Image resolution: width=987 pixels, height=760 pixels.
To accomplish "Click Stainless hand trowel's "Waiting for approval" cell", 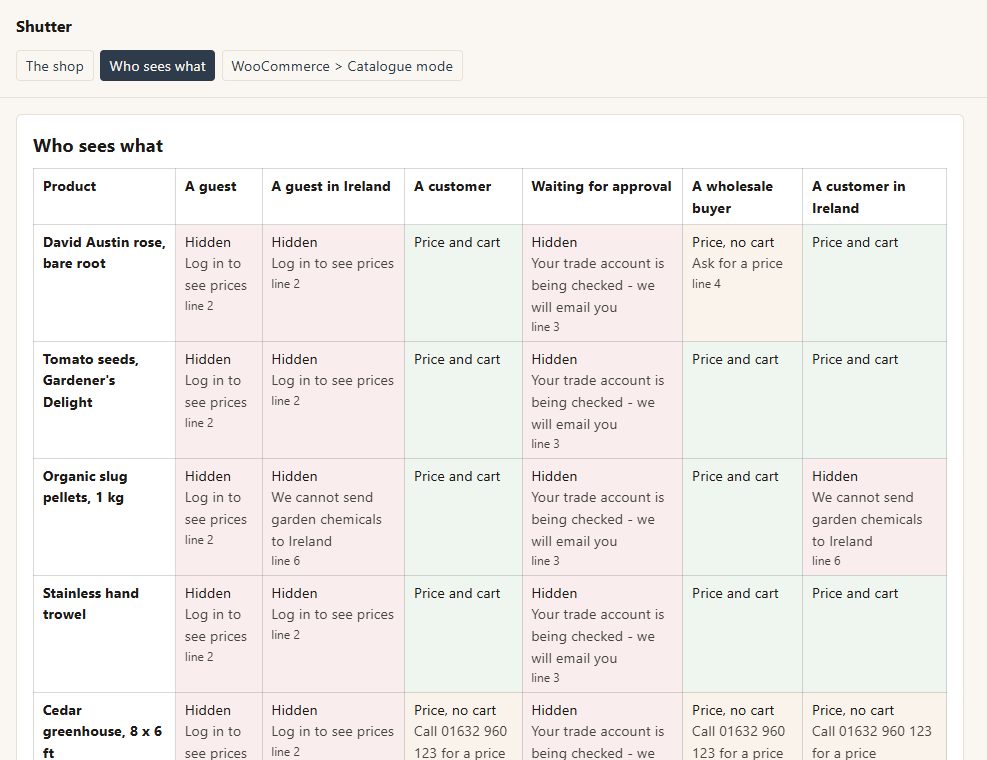I will coord(602,635).
